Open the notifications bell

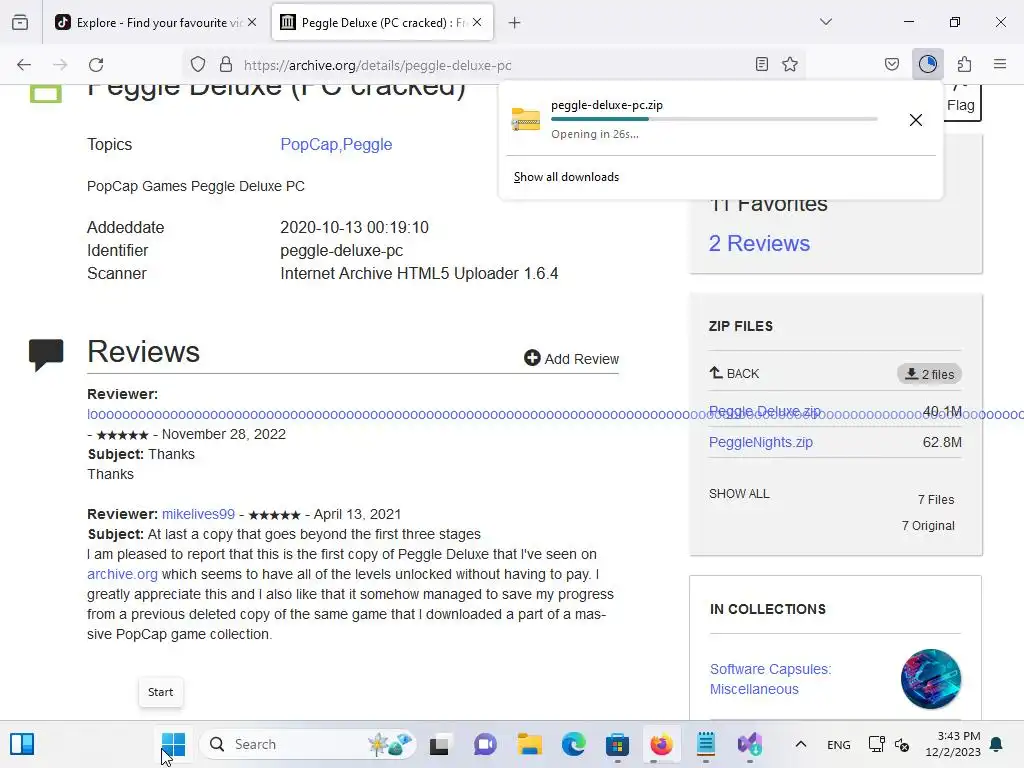pyautogui.click(x=997, y=744)
